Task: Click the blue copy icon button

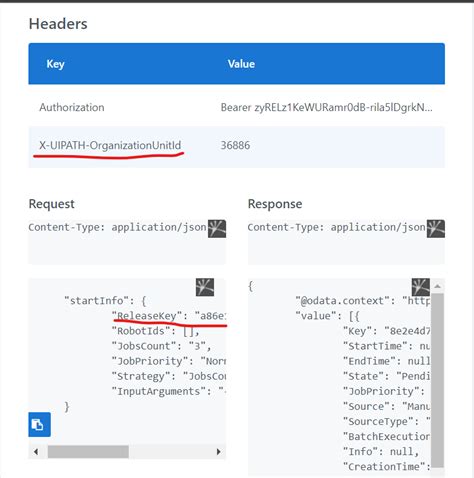Action: 39,424
